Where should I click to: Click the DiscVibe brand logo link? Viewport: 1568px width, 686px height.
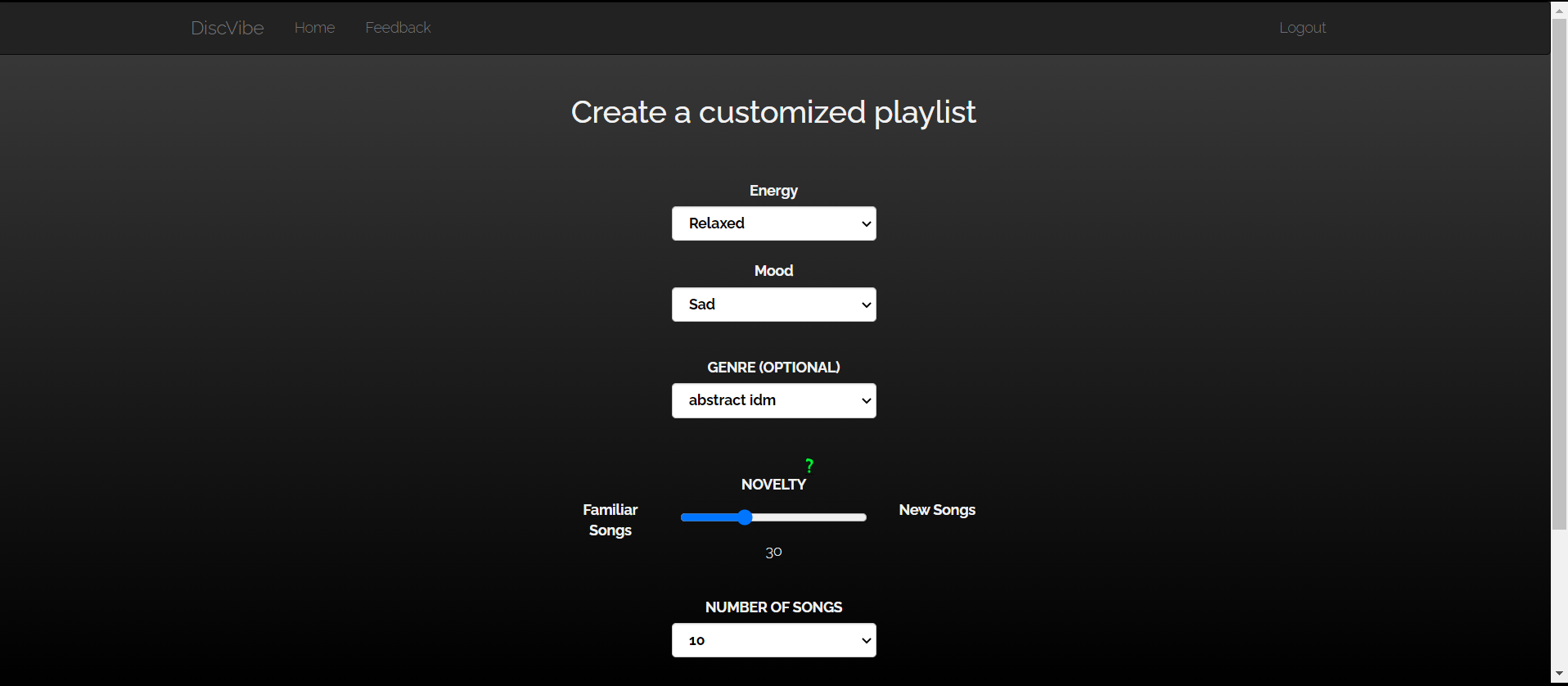(228, 28)
